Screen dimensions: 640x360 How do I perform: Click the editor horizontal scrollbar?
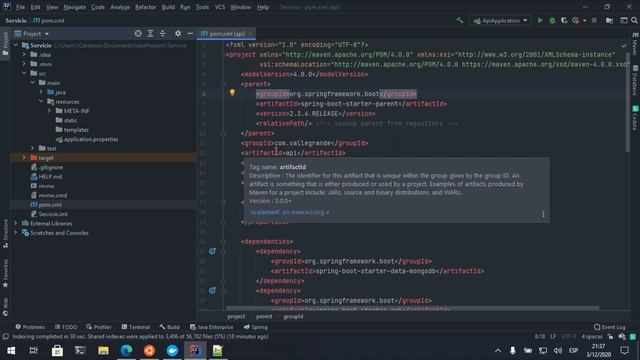click(412, 308)
